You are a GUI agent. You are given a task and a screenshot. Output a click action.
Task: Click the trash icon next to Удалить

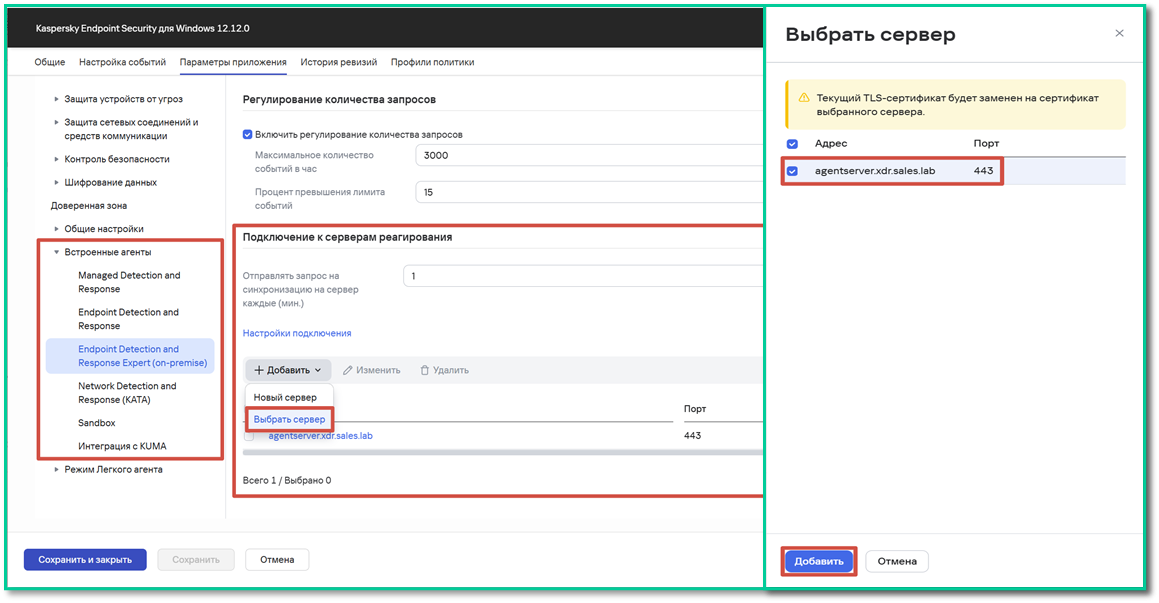(x=424, y=370)
